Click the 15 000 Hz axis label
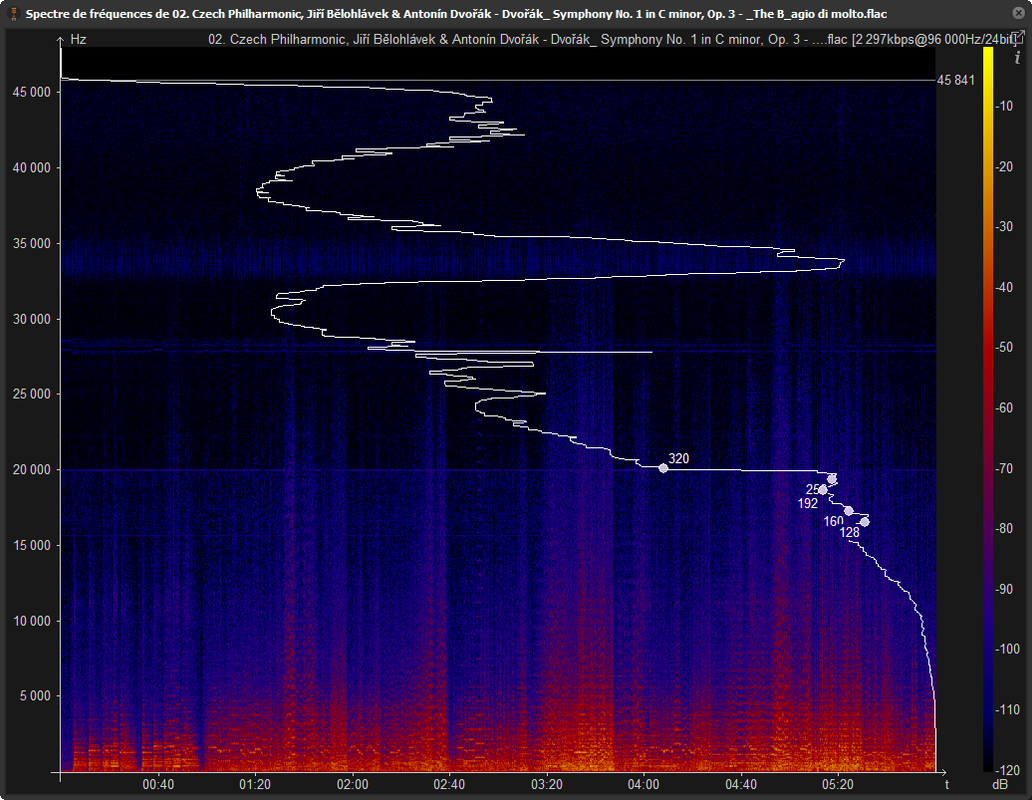This screenshot has width=1032, height=800. point(32,545)
